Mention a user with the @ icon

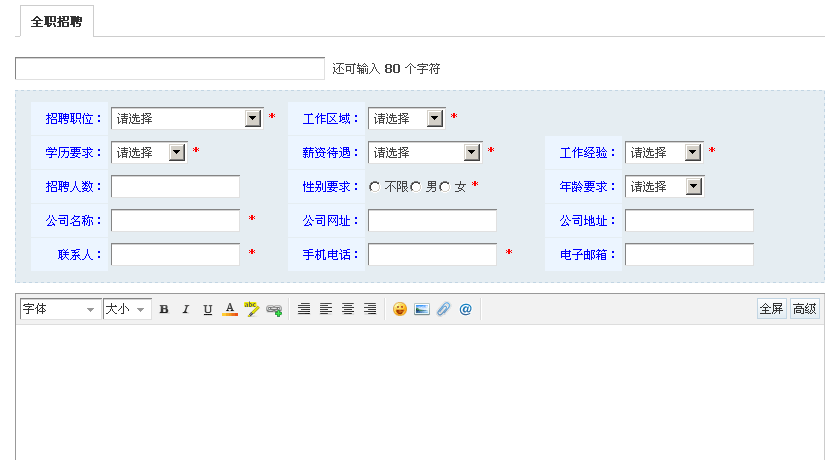[x=465, y=309]
